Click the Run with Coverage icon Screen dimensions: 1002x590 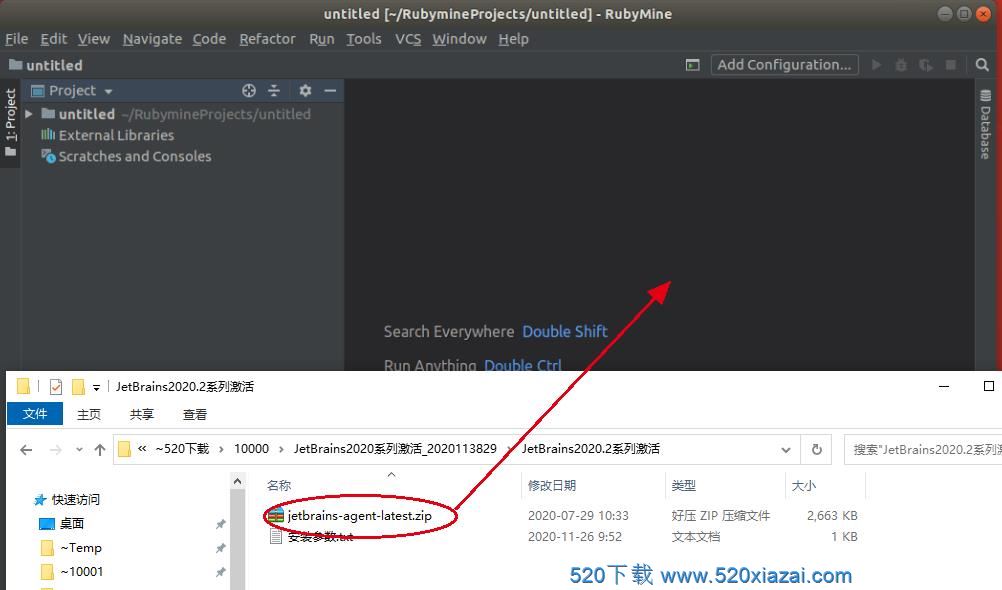[925, 65]
